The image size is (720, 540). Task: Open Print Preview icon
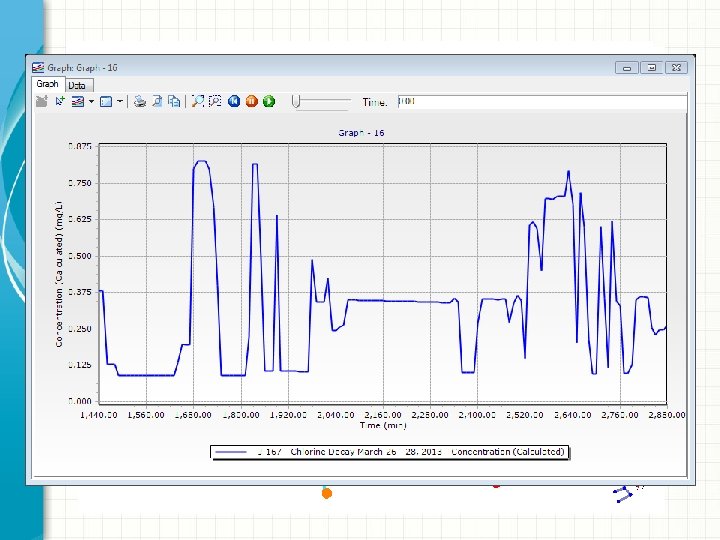coord(157,101)
